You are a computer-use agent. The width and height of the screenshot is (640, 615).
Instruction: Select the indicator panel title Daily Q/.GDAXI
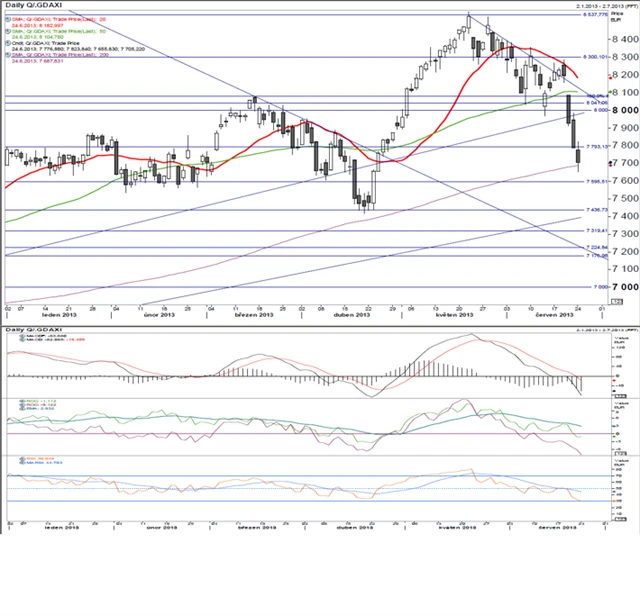pyautogui.click(x=33, y=329)
